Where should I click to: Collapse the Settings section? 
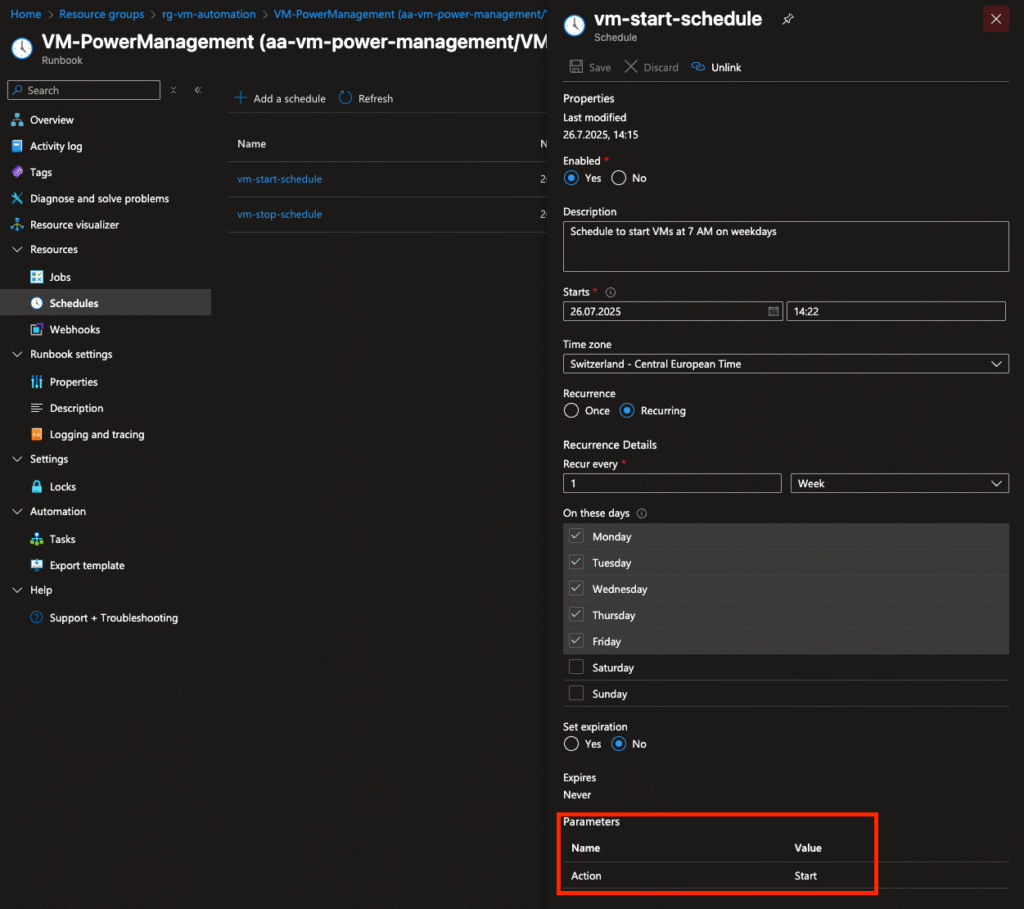click(x=18, y=459)
